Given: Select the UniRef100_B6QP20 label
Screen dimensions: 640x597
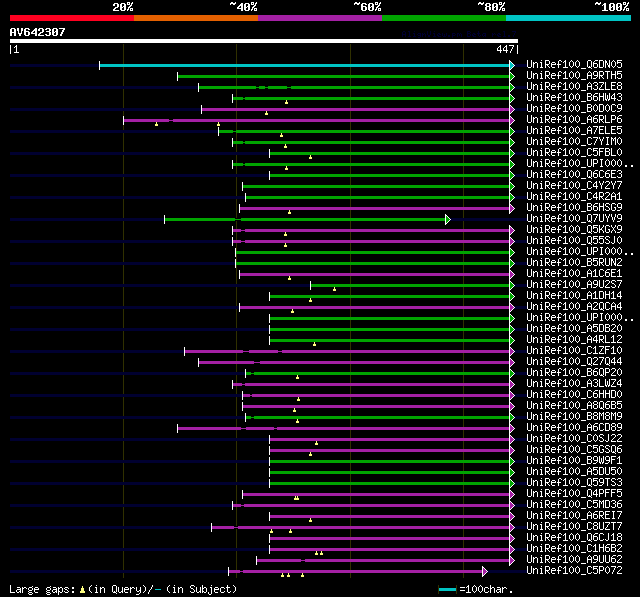Looking at the screenshot, I should click(574, 373).
